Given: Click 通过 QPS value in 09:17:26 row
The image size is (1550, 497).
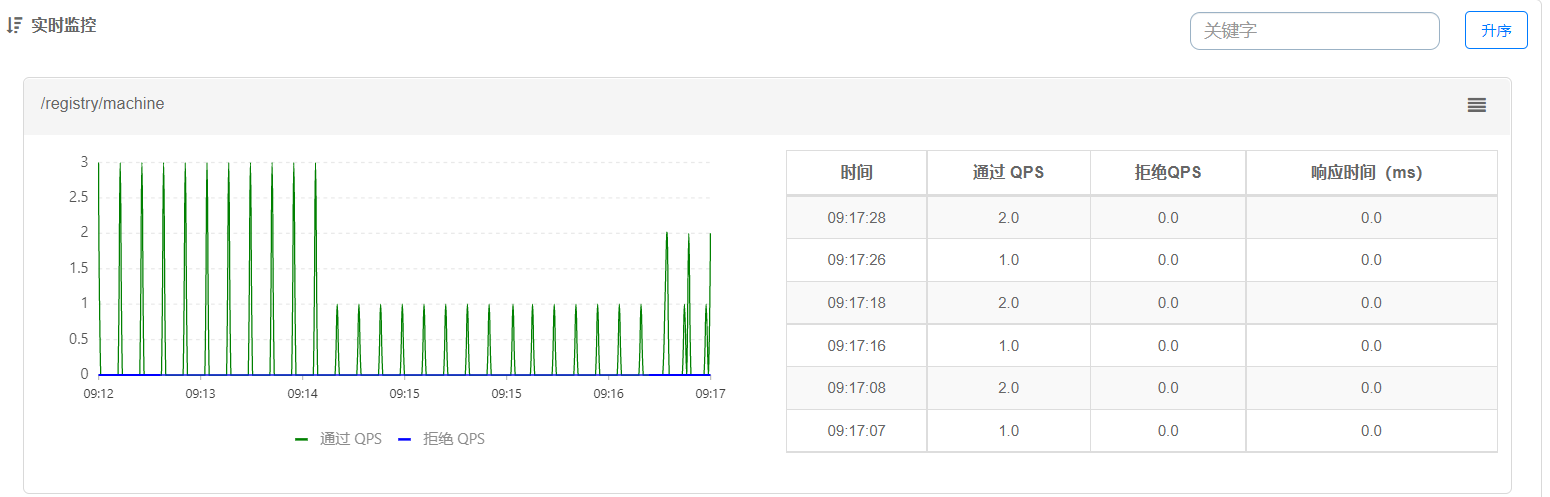Looking at the screenshot, I should [x=1008, y=260].
